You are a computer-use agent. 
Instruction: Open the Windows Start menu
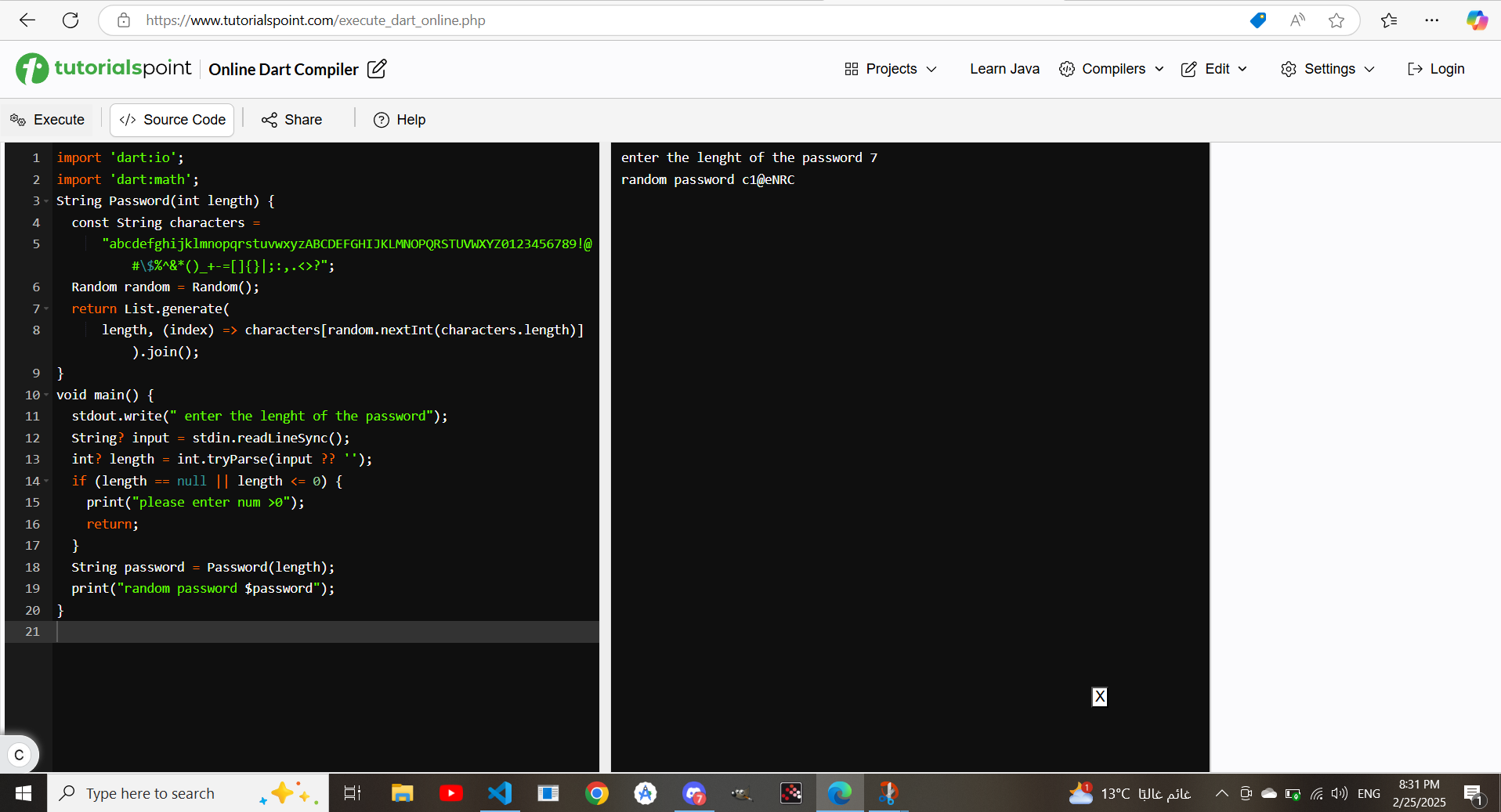(24, 793)
